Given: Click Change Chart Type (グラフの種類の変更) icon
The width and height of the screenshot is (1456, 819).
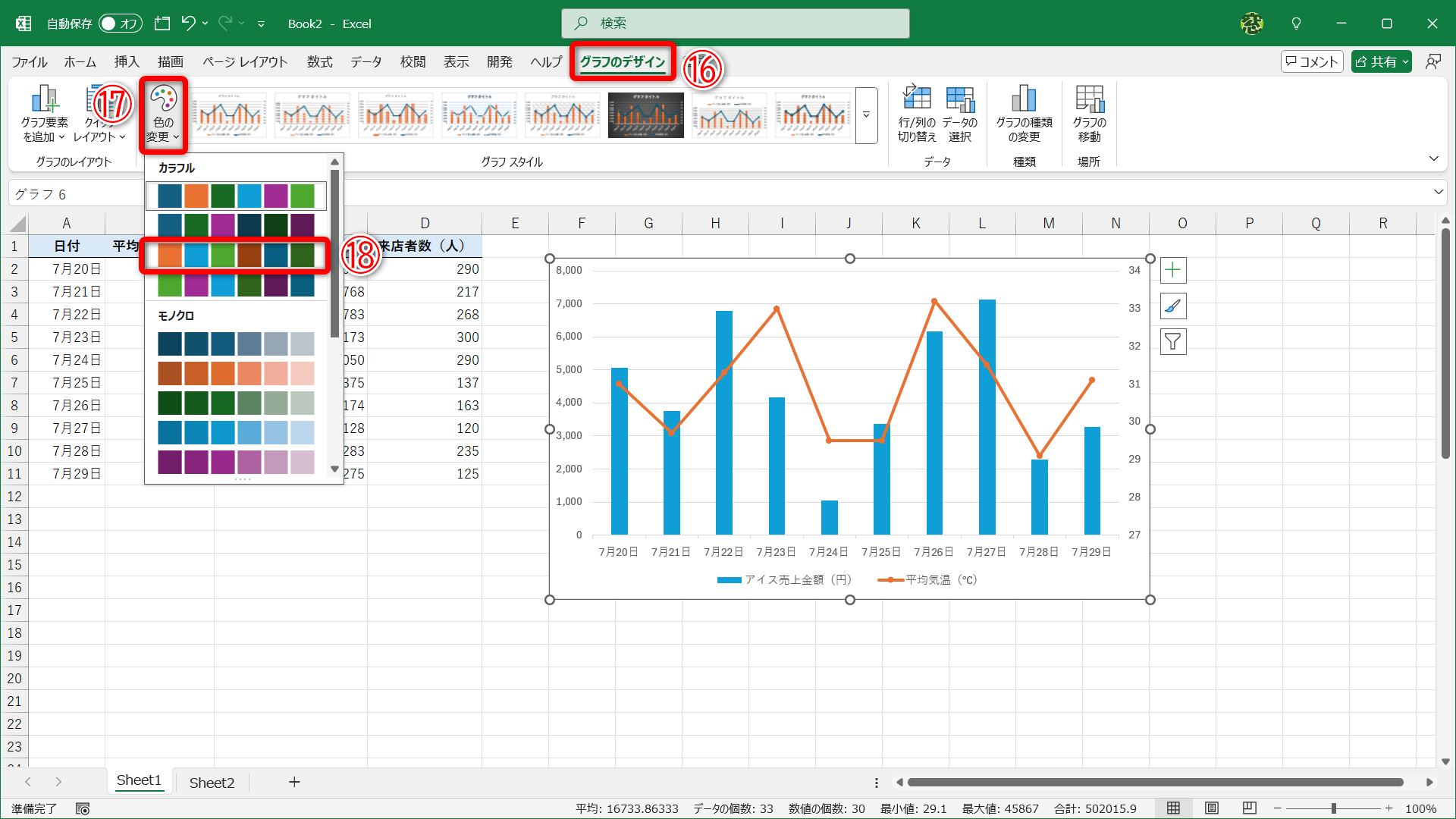Looking at the screenshot, I should (x=1024, y=100).
